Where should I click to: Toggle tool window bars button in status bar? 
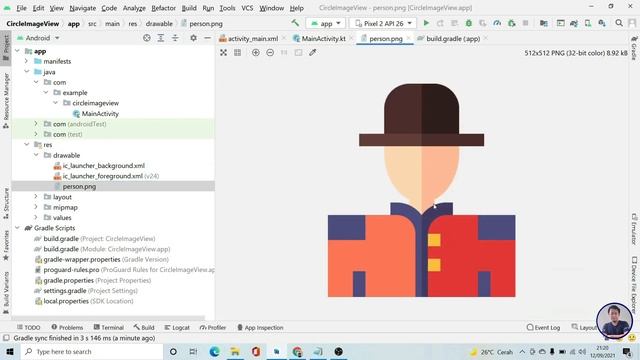[6, 338]
